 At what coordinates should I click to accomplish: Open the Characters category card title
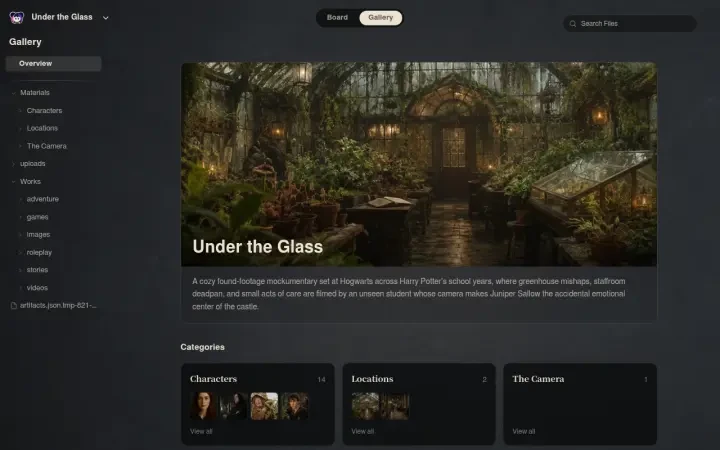point(214,379)
